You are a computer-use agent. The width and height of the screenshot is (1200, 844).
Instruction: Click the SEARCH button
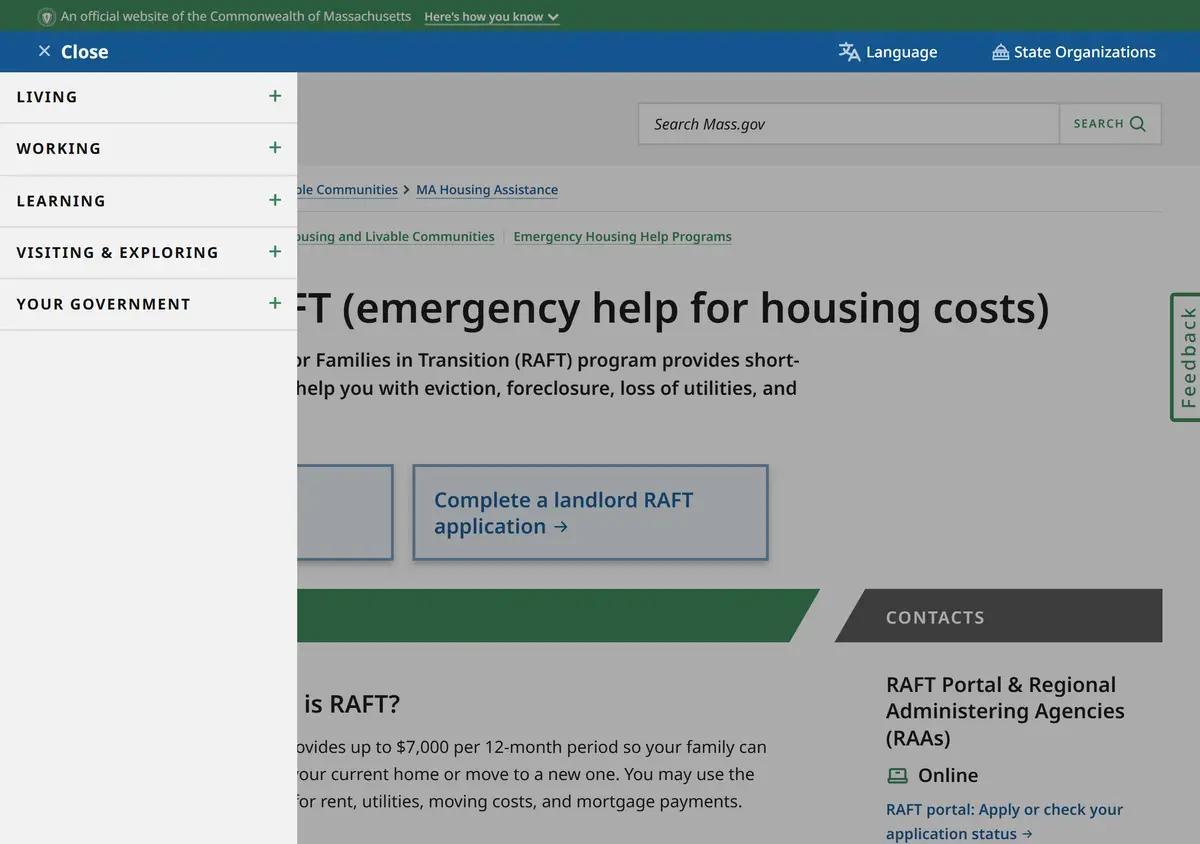pos(1110,124)
